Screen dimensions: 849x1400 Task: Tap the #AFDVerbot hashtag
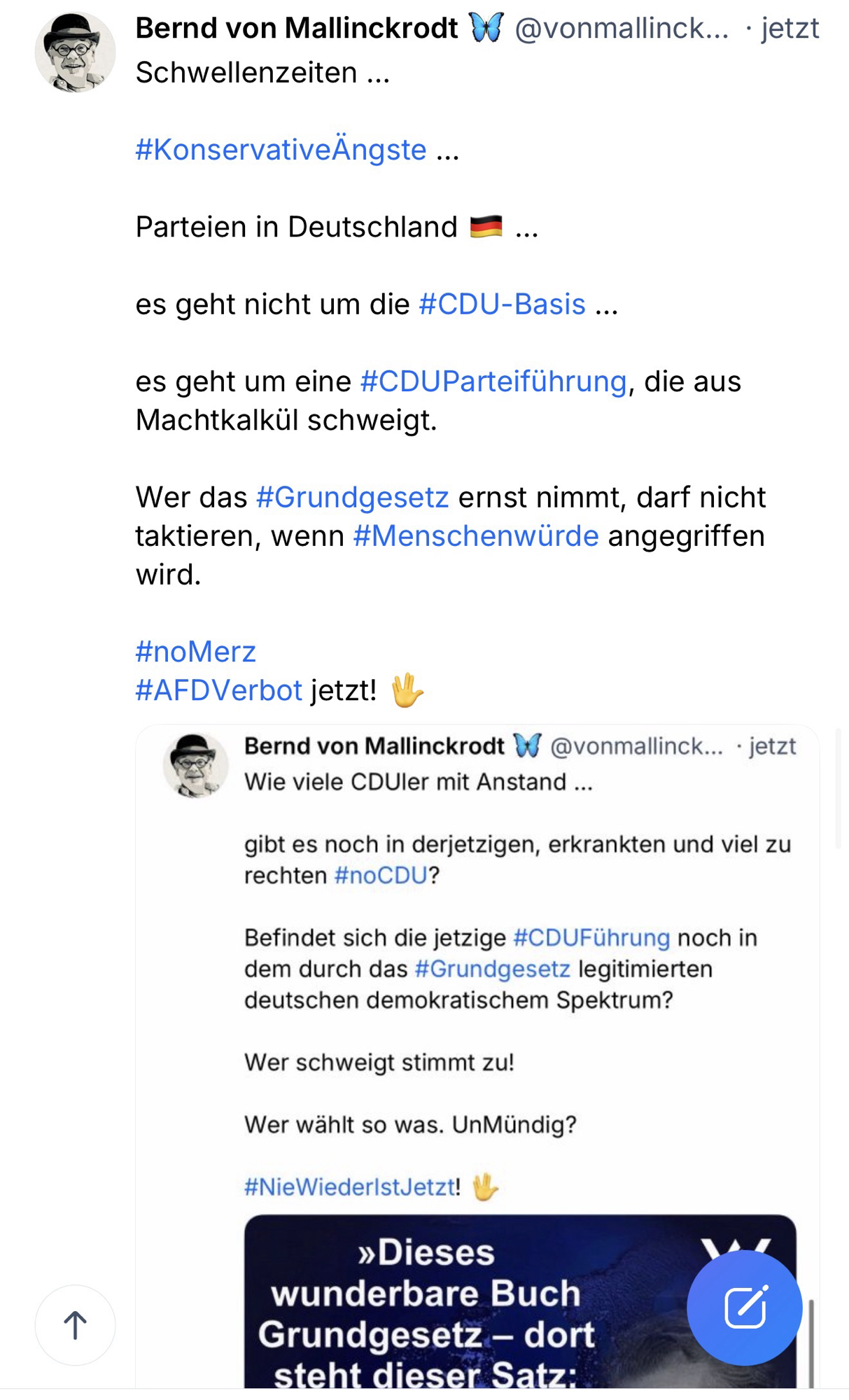(x=218, y=690)
